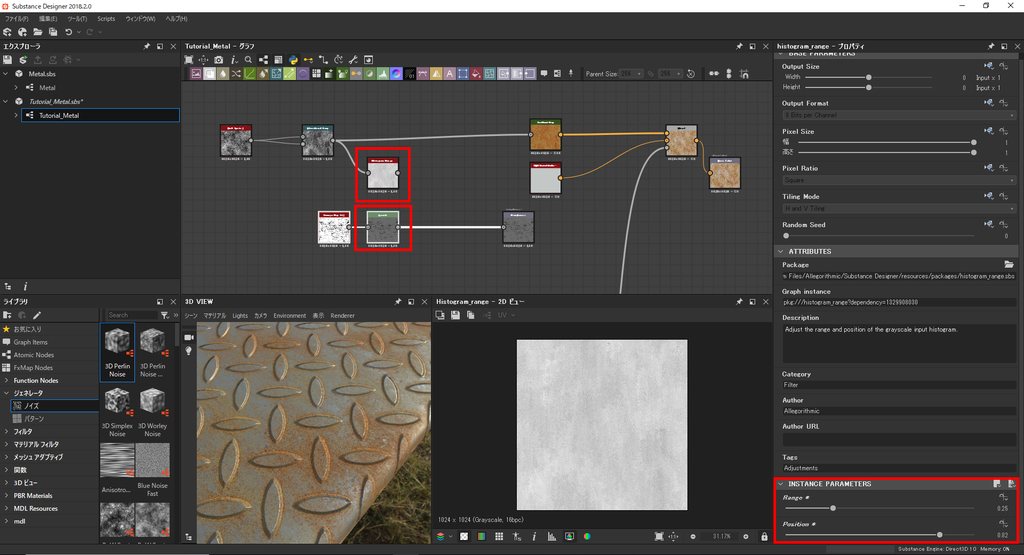Select Graph Items in the library
Image resolution: width=1024 pixels, height=555 pixels.
pyautogui.click(x=33, y=342)
